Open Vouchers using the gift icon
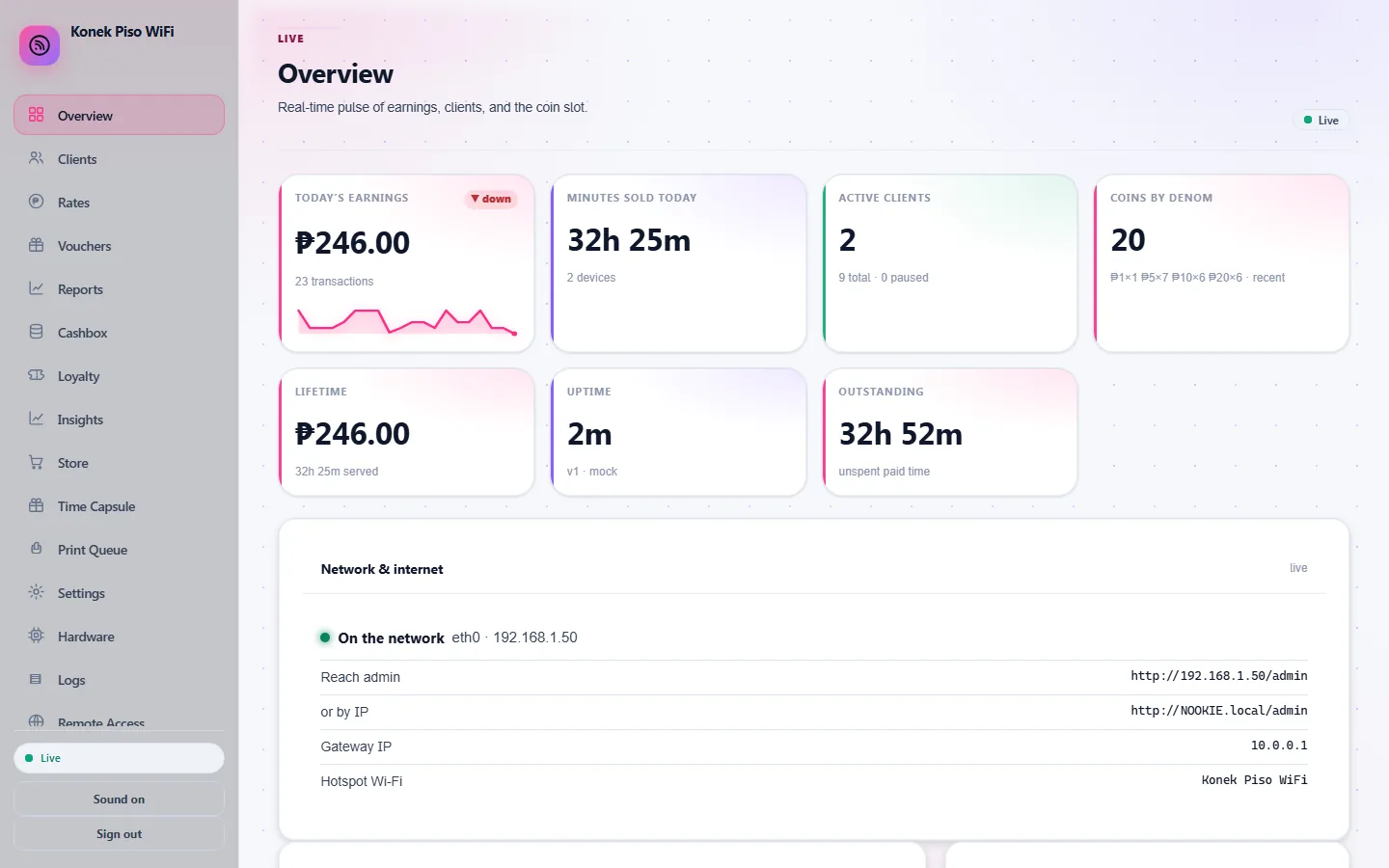The width and height of the screenshot is (1389, 868). pyautogui.click(x=37, y=245)
